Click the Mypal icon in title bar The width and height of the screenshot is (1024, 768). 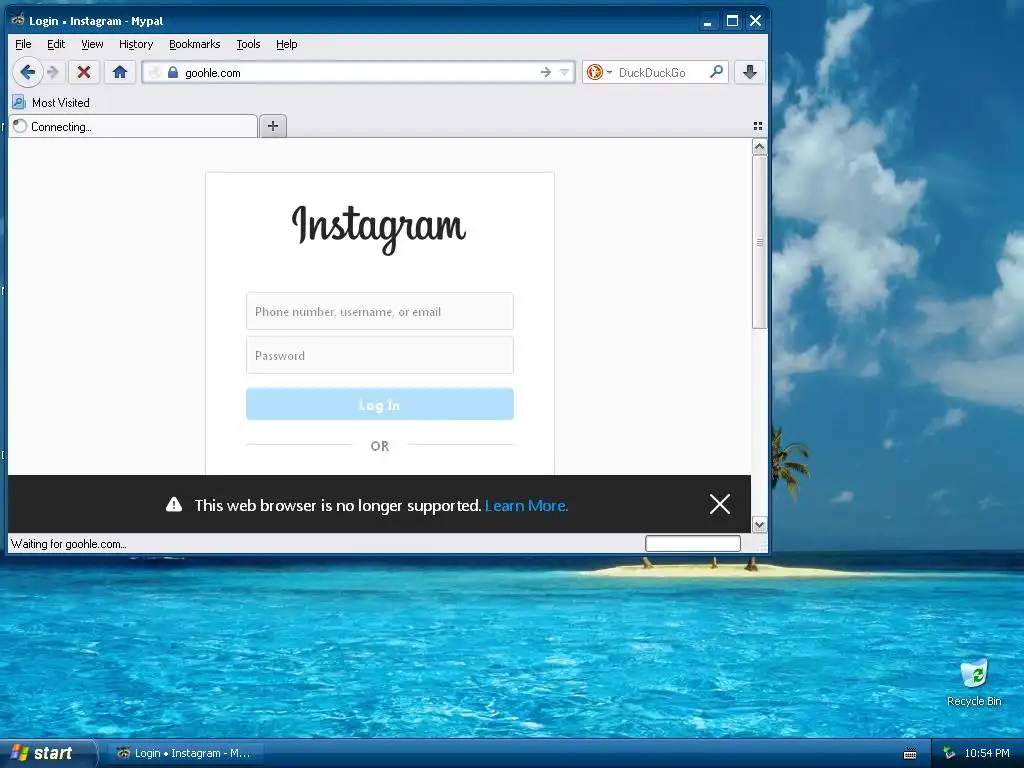[x=18, y=20]
